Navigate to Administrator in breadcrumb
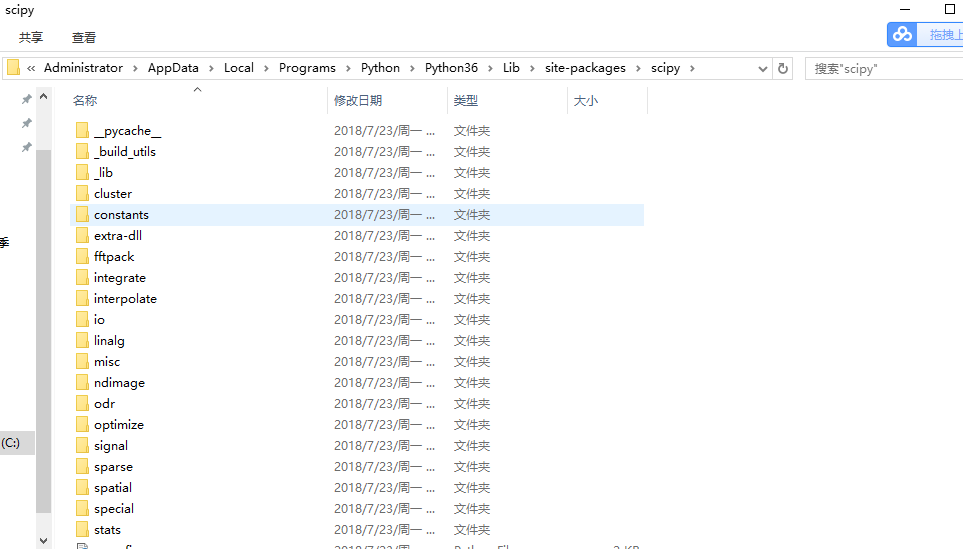 tap(84, 68)
